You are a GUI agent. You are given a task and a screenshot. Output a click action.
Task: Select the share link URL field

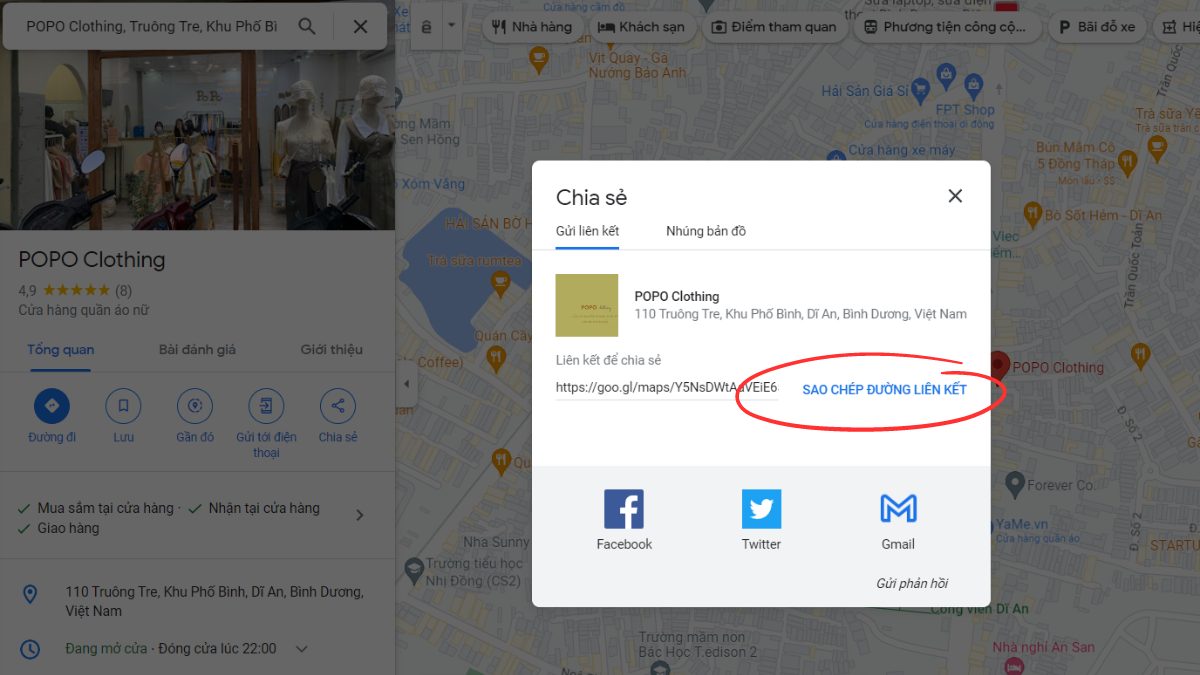coord(666,388)
